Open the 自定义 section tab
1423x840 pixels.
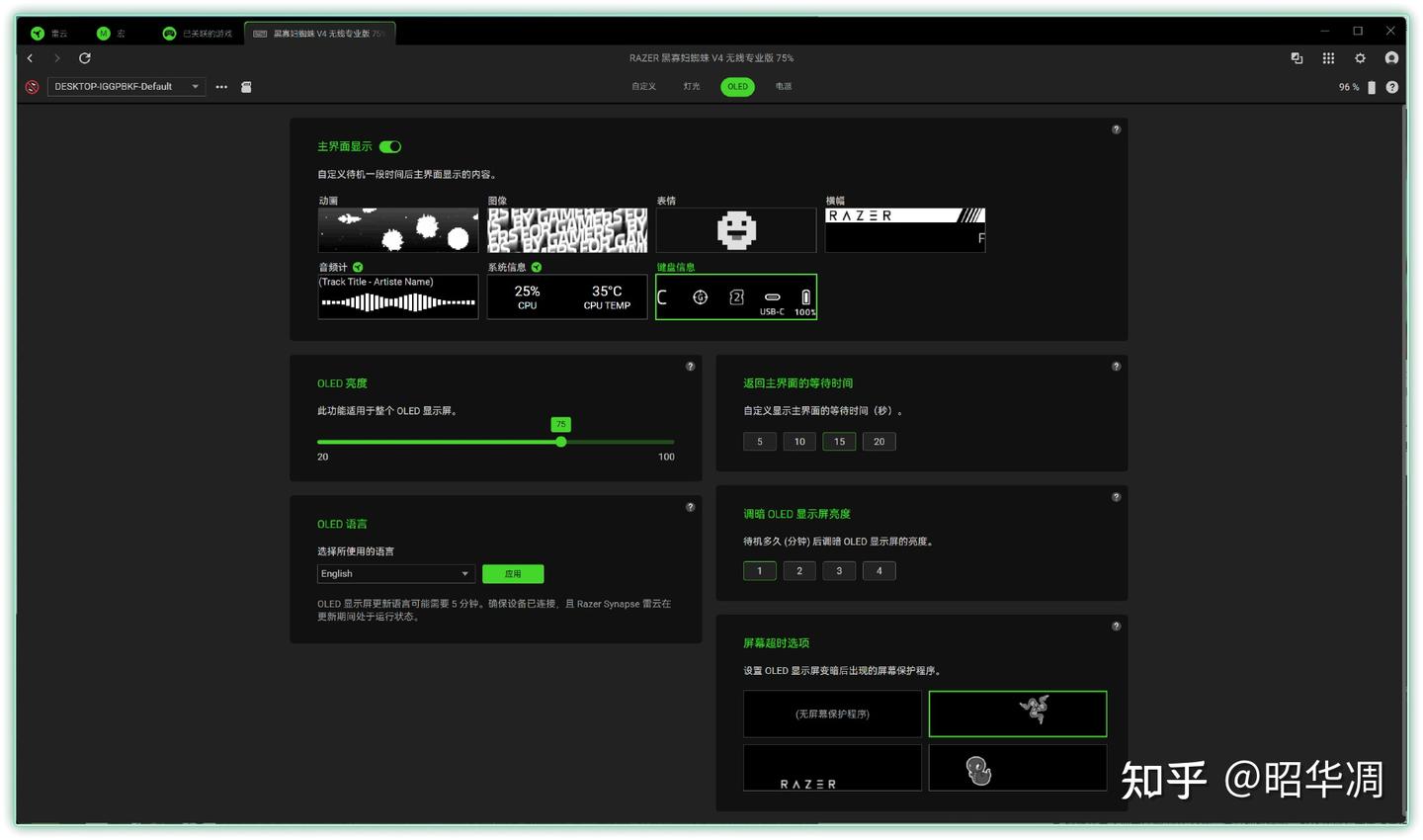644,87
